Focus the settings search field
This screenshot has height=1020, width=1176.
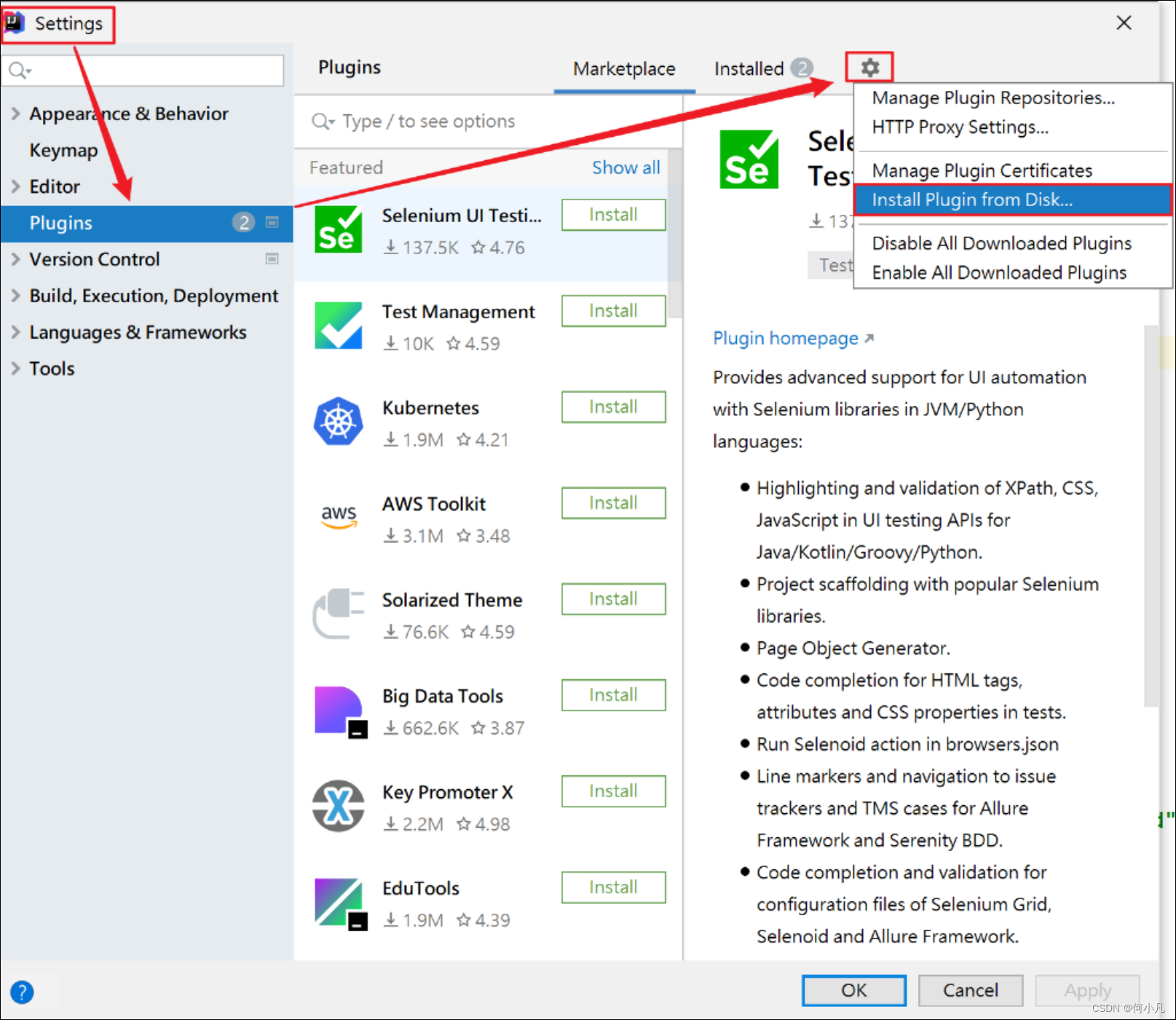pyautogui.click(x=143, y=71)
